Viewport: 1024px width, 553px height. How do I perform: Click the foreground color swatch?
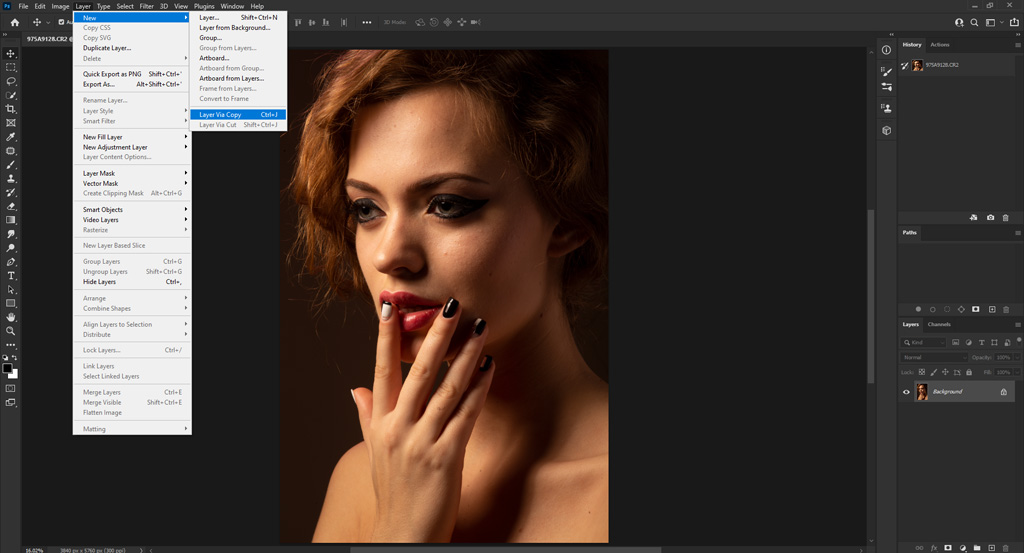coord(7,368)
